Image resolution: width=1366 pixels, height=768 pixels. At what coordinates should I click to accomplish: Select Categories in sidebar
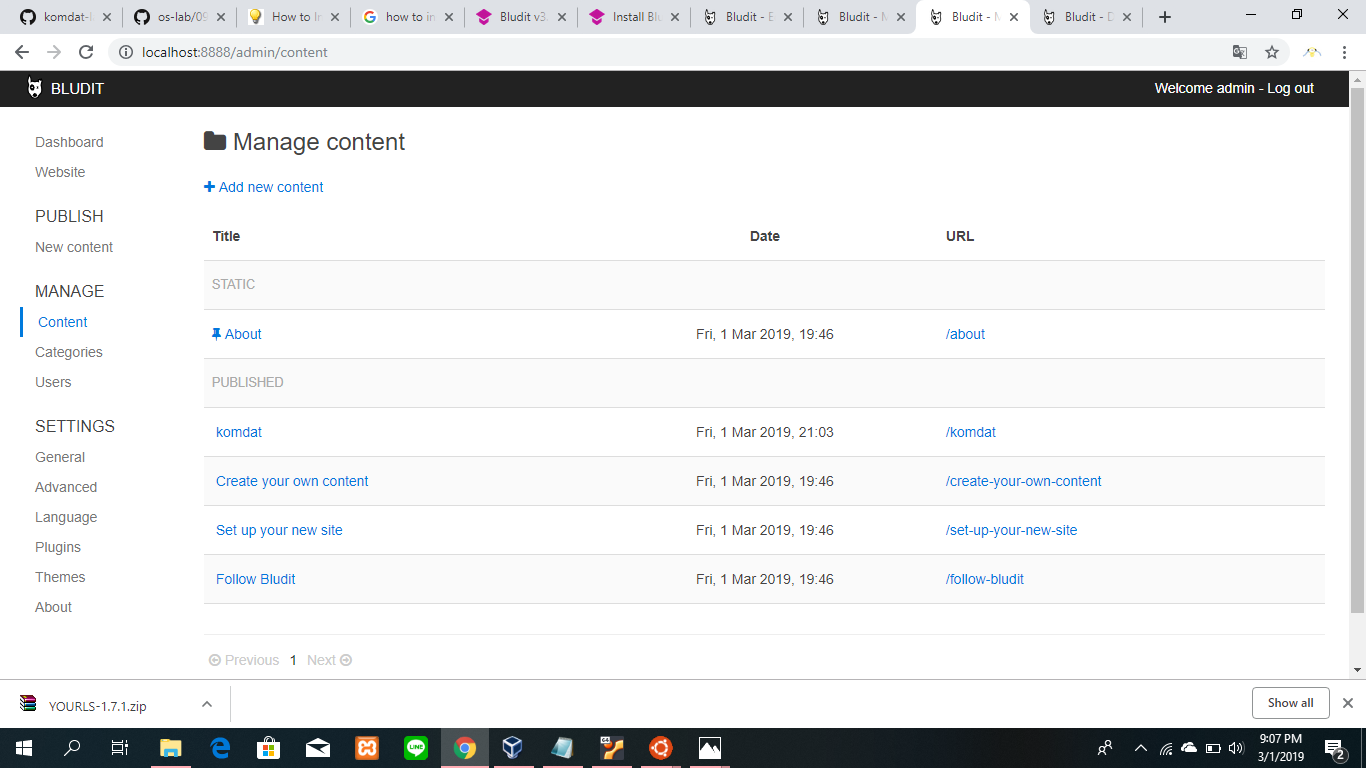point(69,352)
